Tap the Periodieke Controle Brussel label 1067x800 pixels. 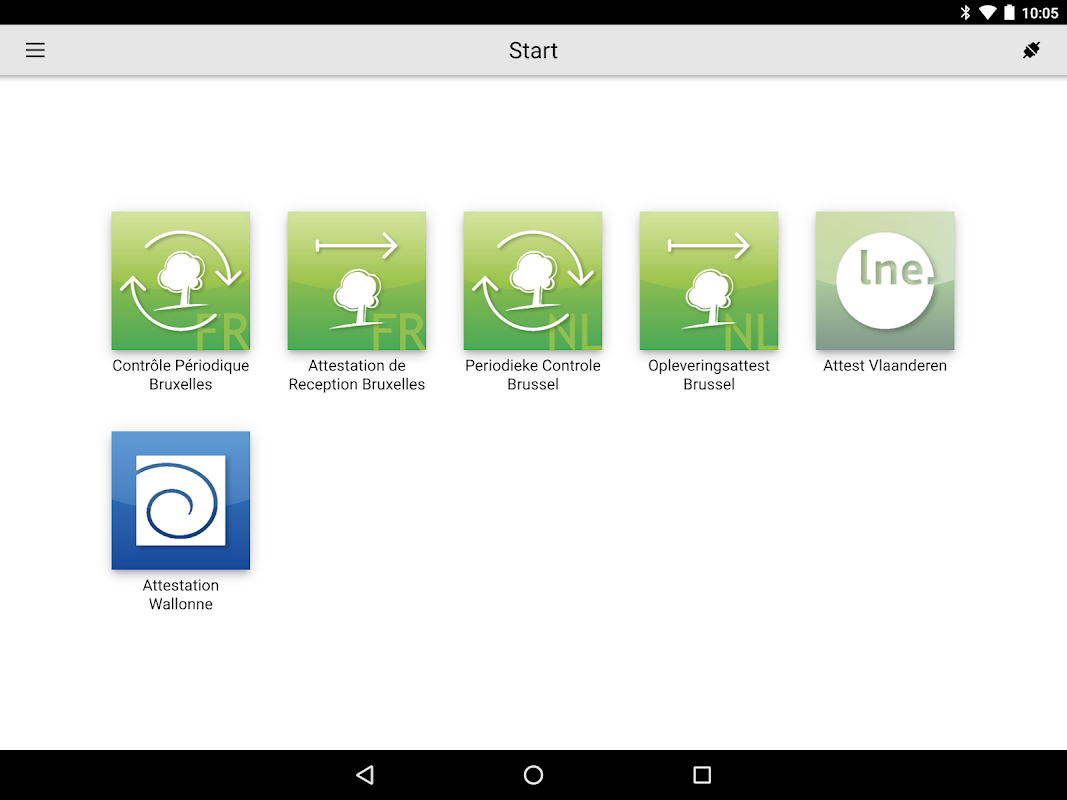(533, 375)
